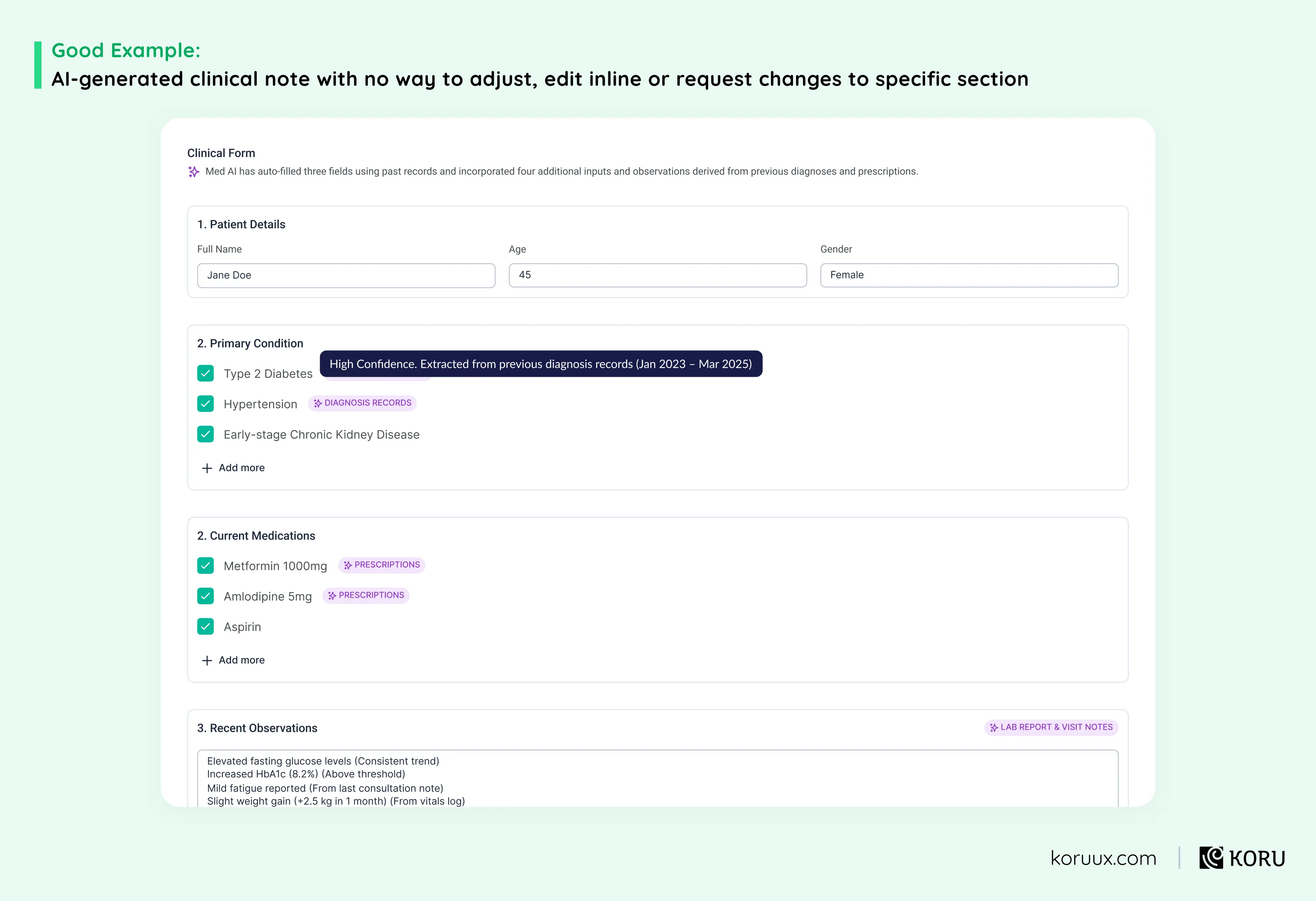Viewport: 1316px width, 901px height.
Task: Click Add more under Primary Condition
Action: tap(233, 468)
